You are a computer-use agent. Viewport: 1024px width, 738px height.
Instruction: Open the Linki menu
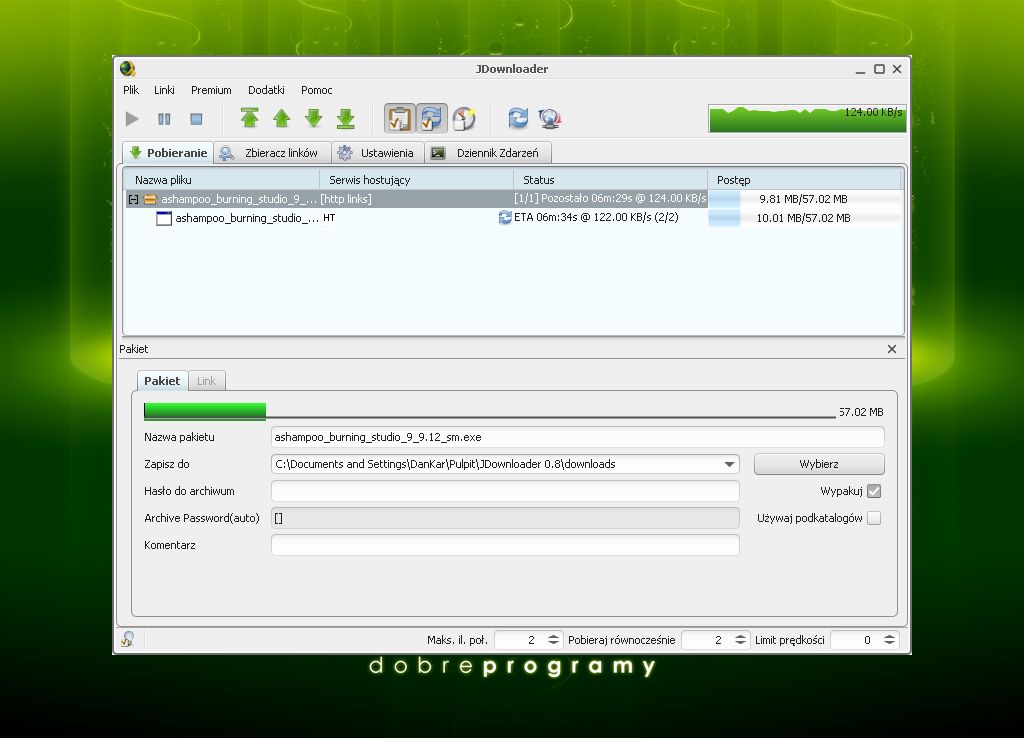[x=164, y=90]
